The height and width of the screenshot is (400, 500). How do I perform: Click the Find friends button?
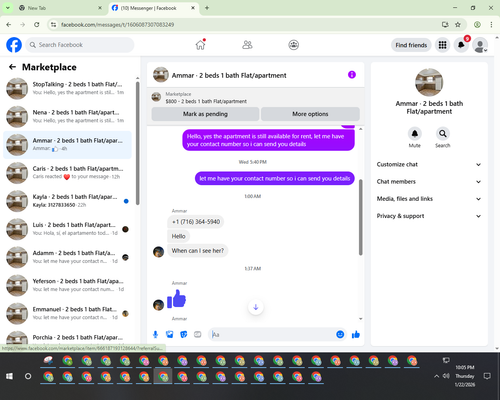[411, 45]
